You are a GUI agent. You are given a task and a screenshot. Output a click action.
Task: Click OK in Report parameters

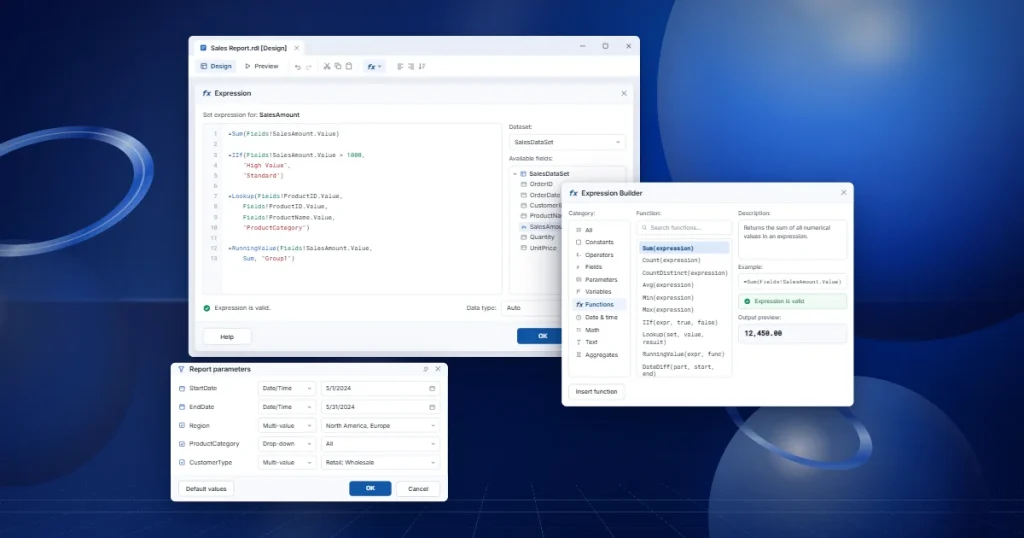pyautogui.click(x=370, y=488)
